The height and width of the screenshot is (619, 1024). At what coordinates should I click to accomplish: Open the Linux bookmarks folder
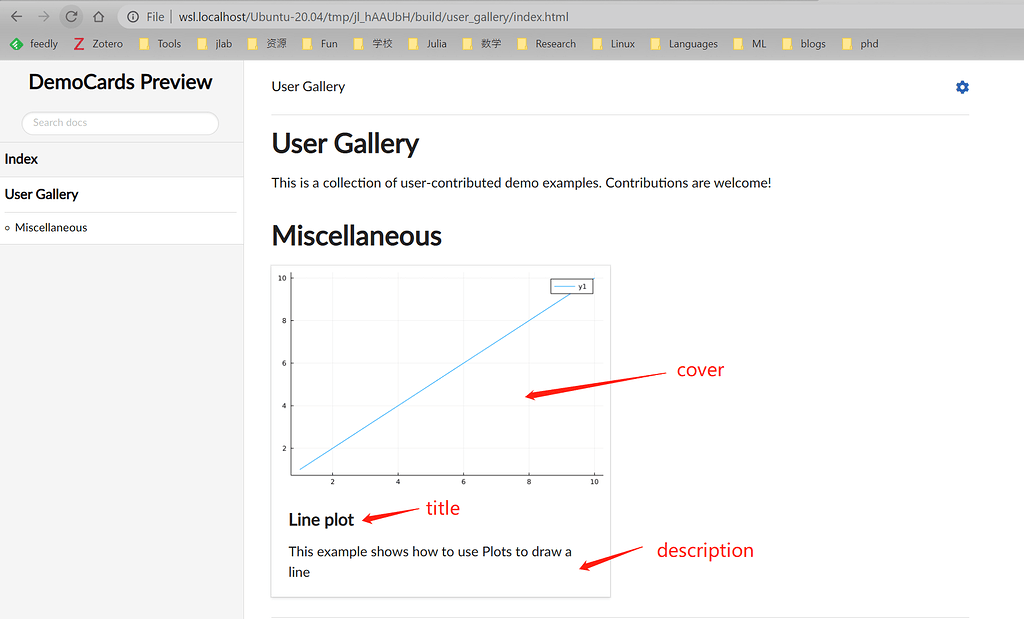click(613, 43)
